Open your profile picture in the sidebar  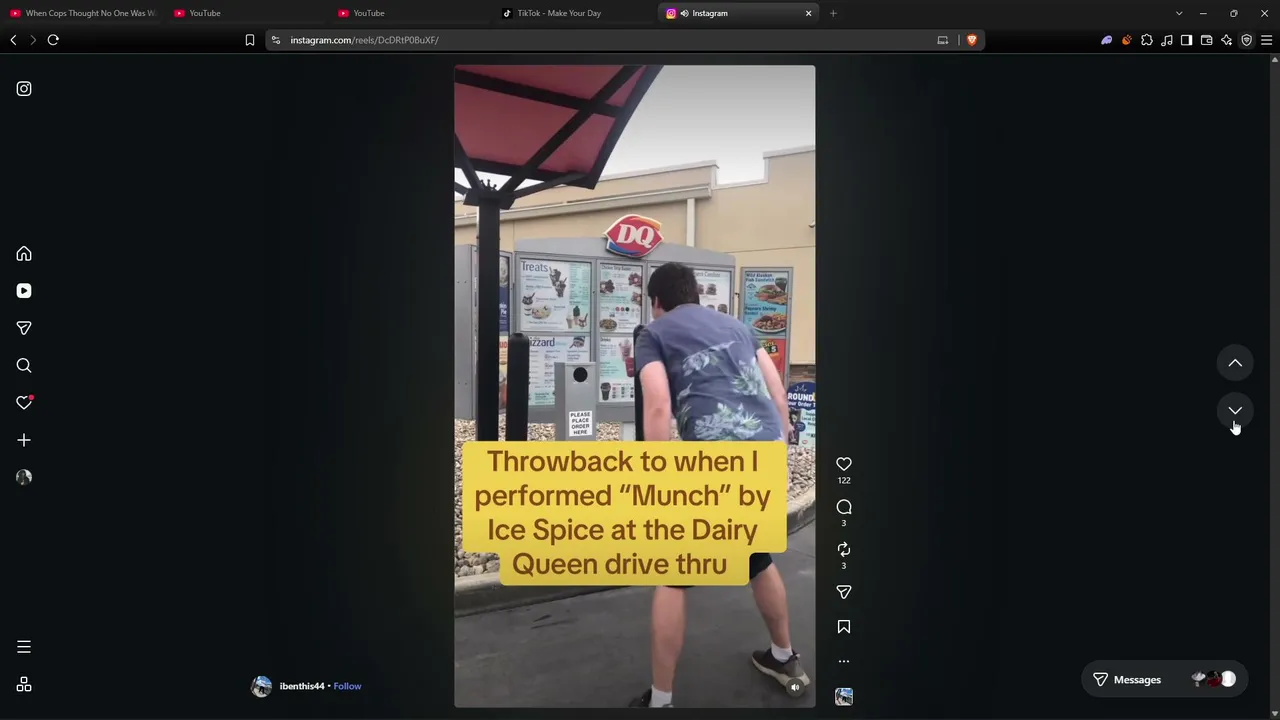pos(24,477)
